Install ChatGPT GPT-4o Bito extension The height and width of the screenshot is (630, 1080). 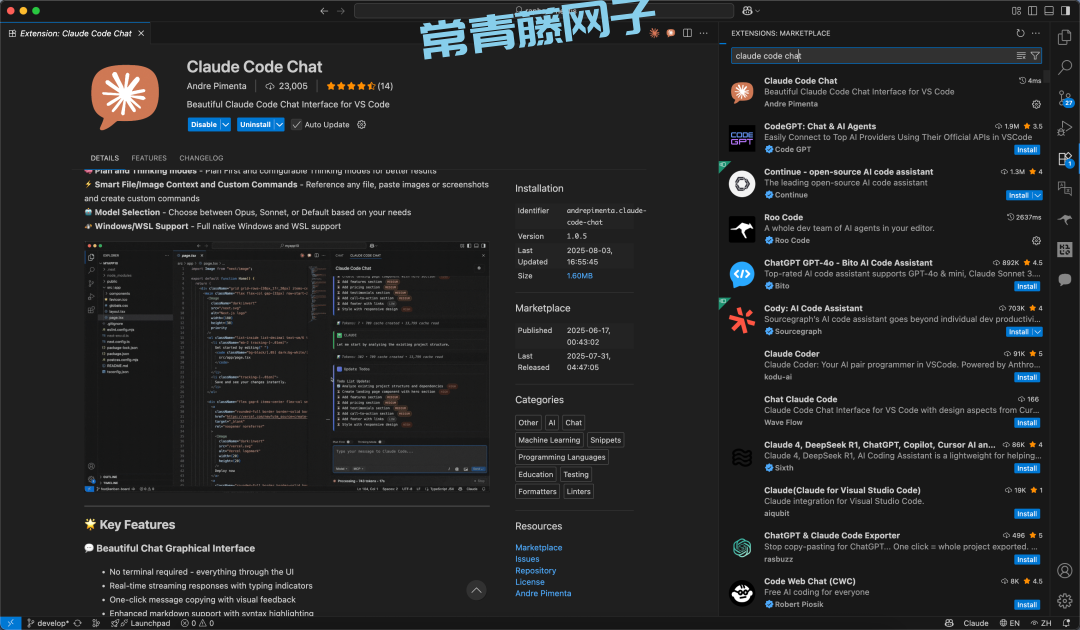(x=1027, y=286)
